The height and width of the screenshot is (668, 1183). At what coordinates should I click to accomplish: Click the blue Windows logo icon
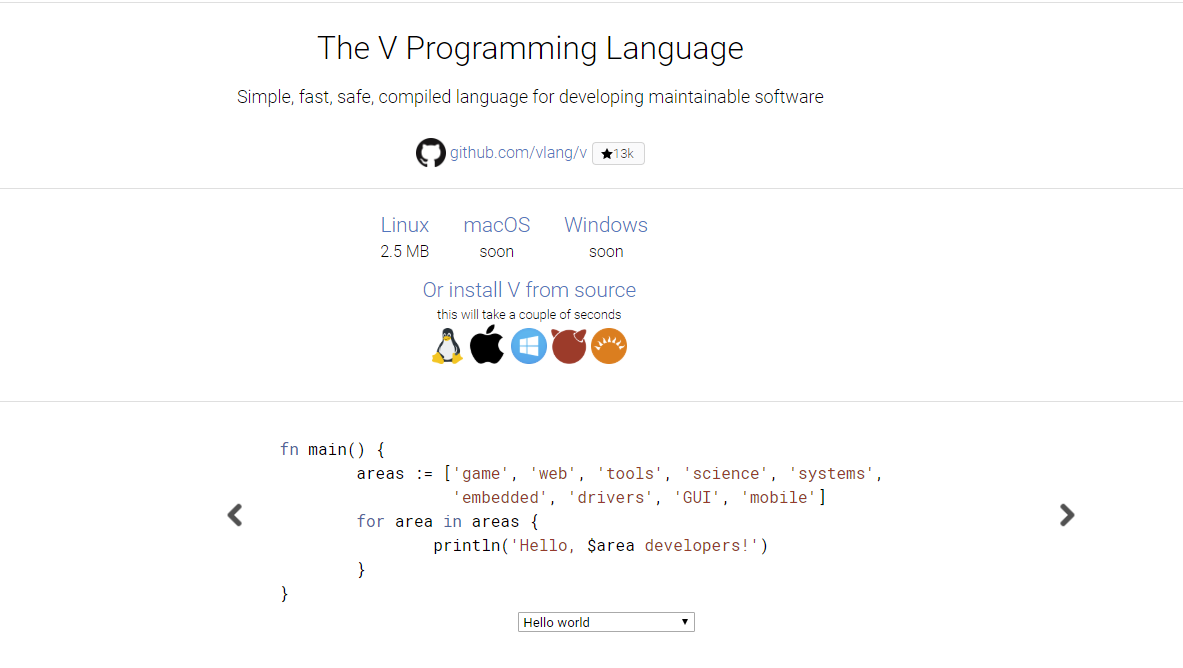pos(528,346)
